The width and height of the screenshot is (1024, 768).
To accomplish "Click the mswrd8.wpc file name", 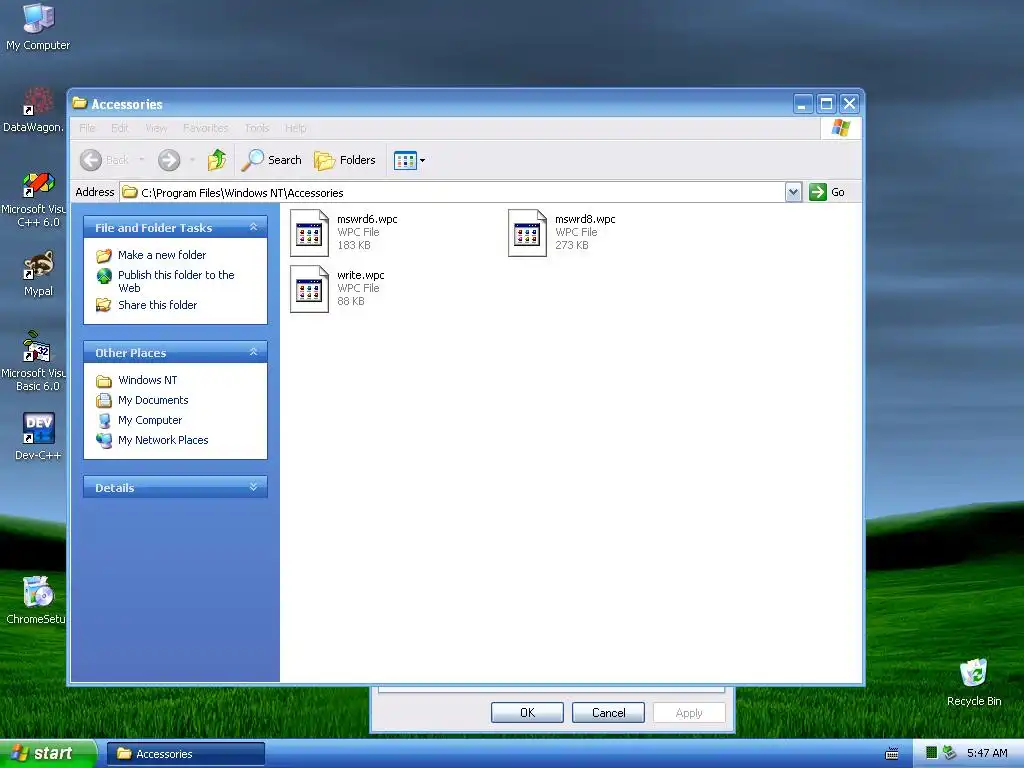I will click(585, 219).
